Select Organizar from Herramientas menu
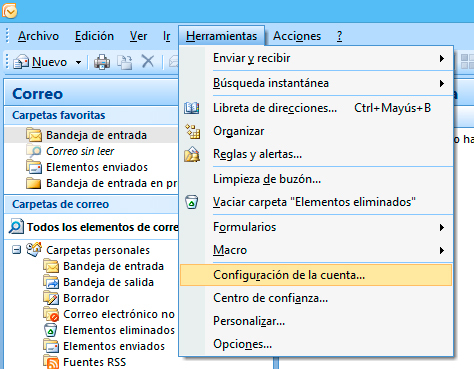 point(316,131)
